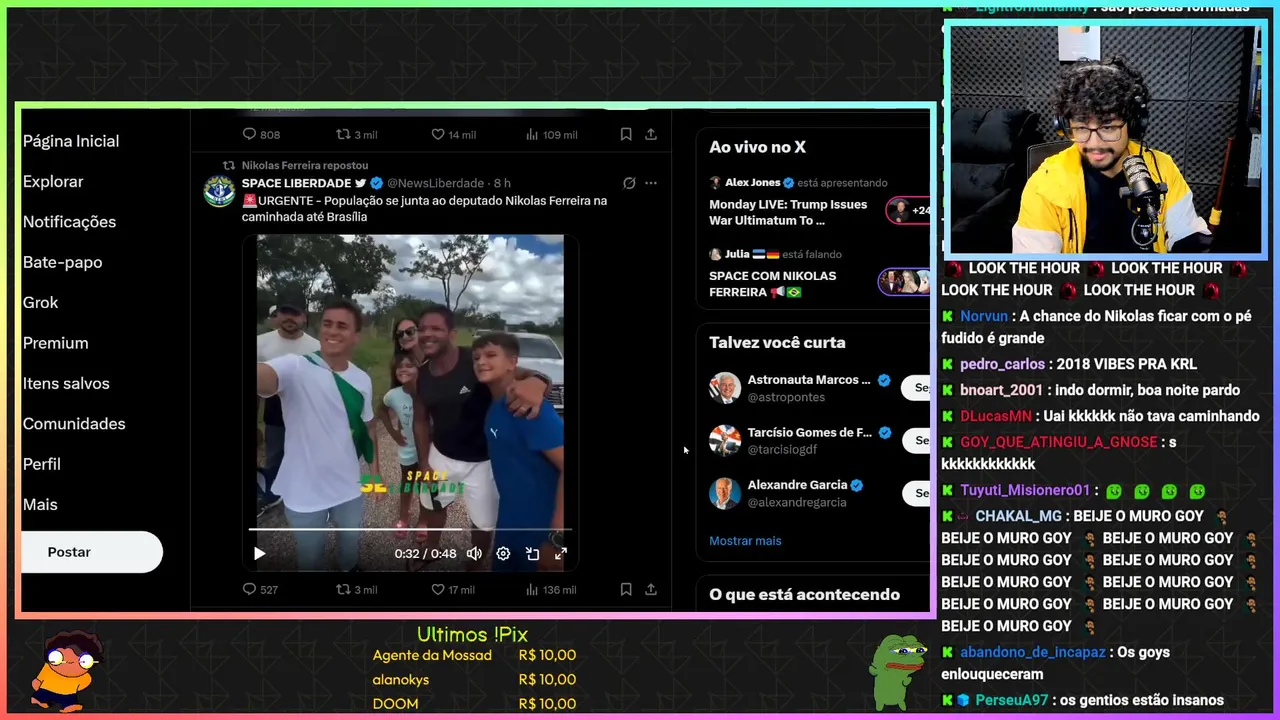Viewport: 1280px width, 720px height.
Task: Share the SPACE LIBERDADE post
Action: pyautogui.click(x=651, y=590)
